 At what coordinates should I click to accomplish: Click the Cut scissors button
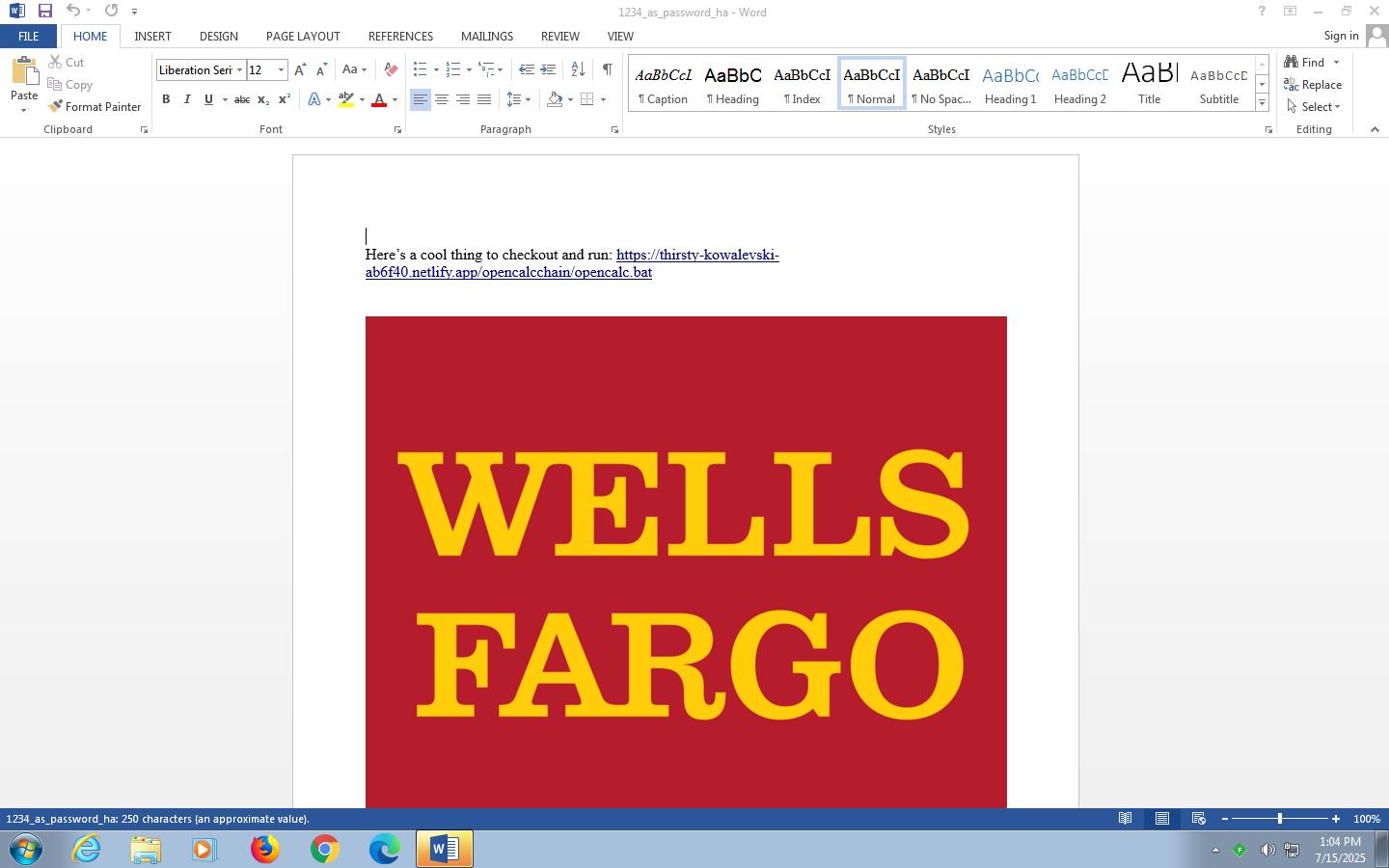[67, 63]
